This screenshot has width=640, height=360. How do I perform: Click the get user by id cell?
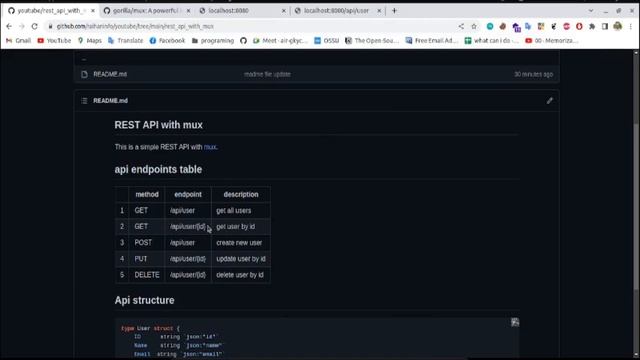click(x=241, y=227)
